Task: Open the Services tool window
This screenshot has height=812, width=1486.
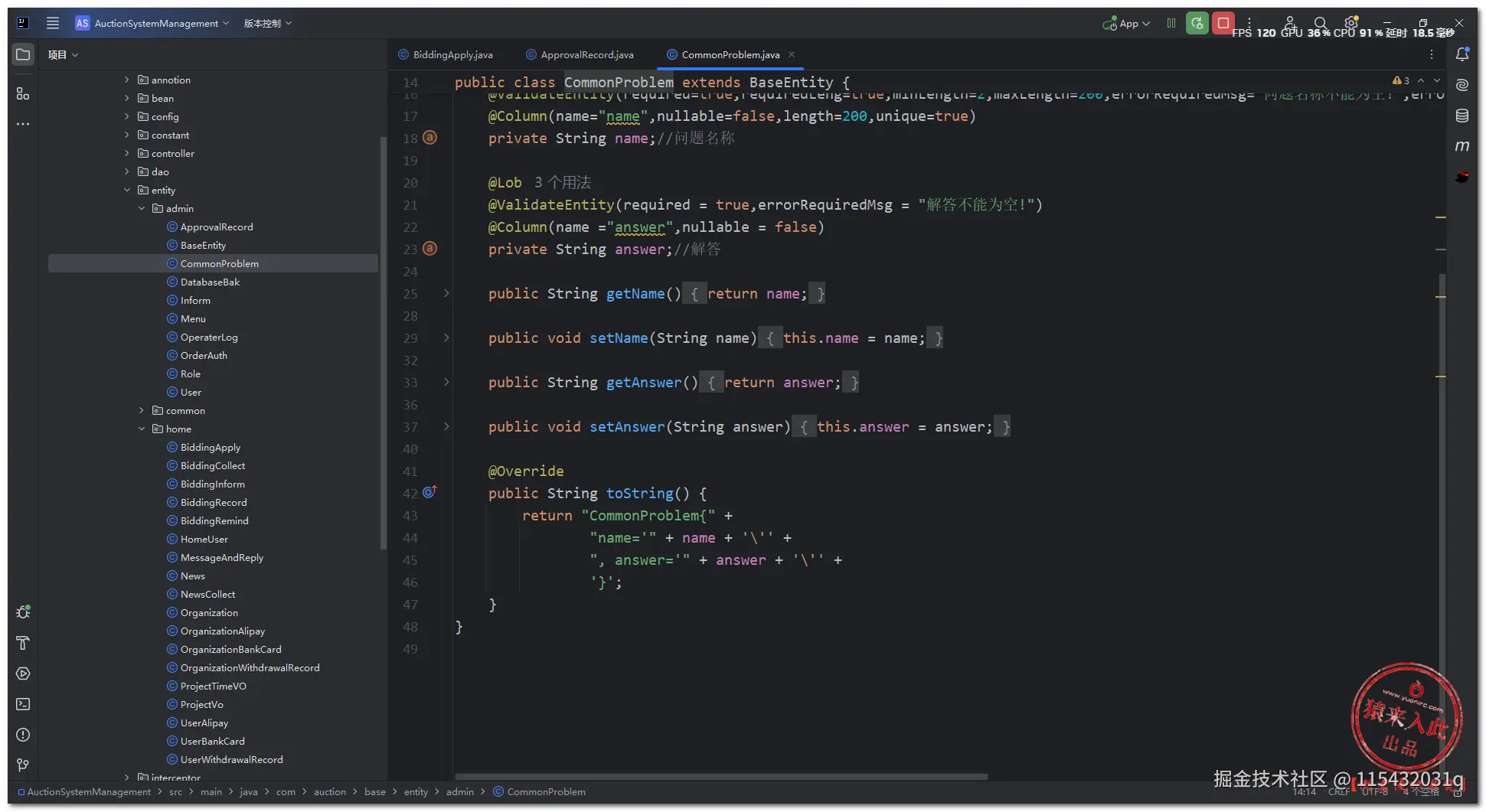Action: 23,673
